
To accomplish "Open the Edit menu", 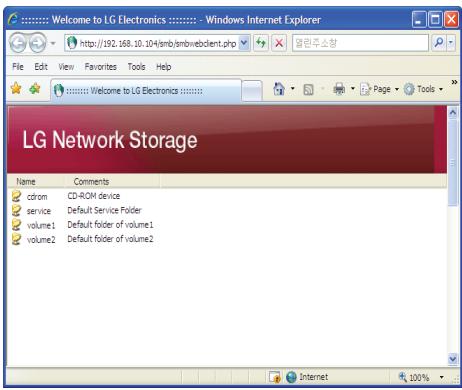I will tap(41, 67).
